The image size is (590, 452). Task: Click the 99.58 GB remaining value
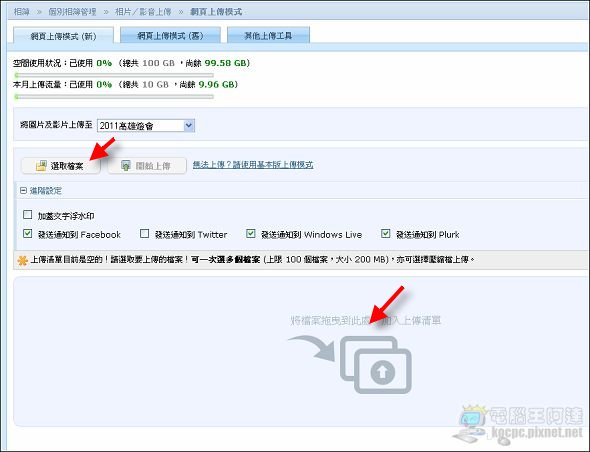pos(225,63)
